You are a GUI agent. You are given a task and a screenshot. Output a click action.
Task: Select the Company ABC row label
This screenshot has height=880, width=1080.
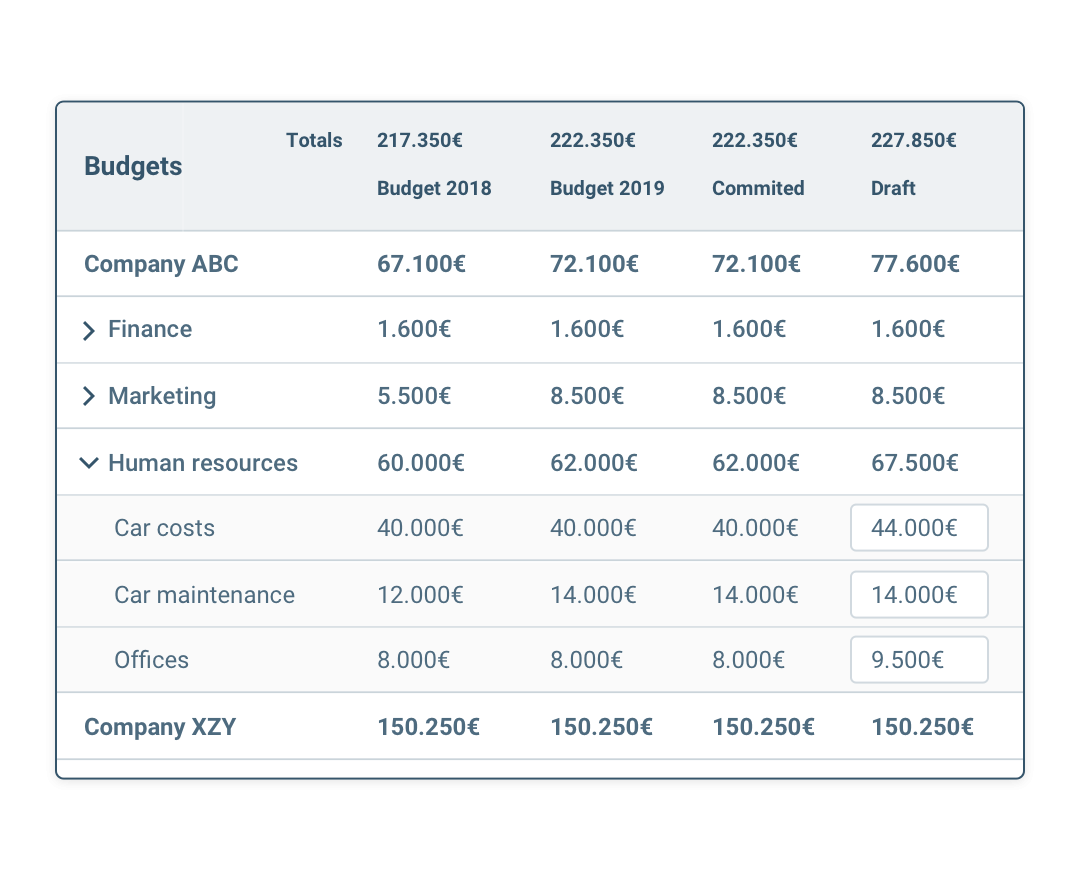coord(161,264)
